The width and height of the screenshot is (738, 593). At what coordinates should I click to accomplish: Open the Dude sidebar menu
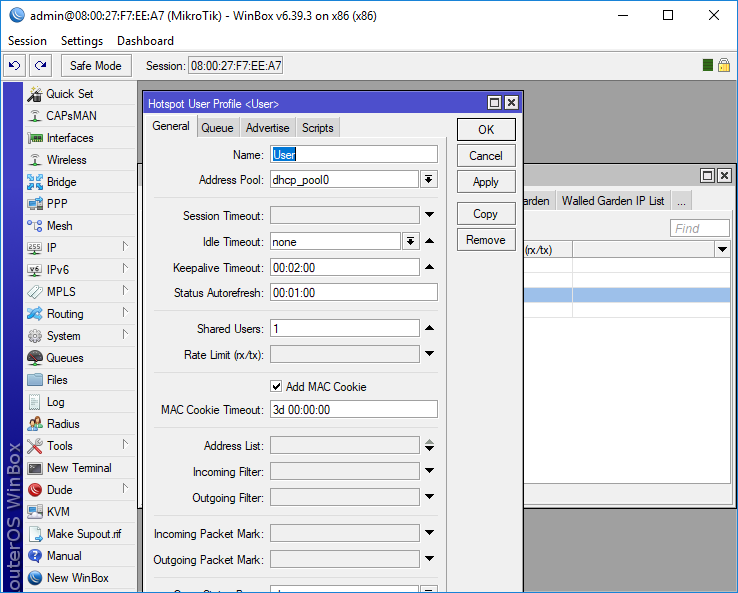80,490
